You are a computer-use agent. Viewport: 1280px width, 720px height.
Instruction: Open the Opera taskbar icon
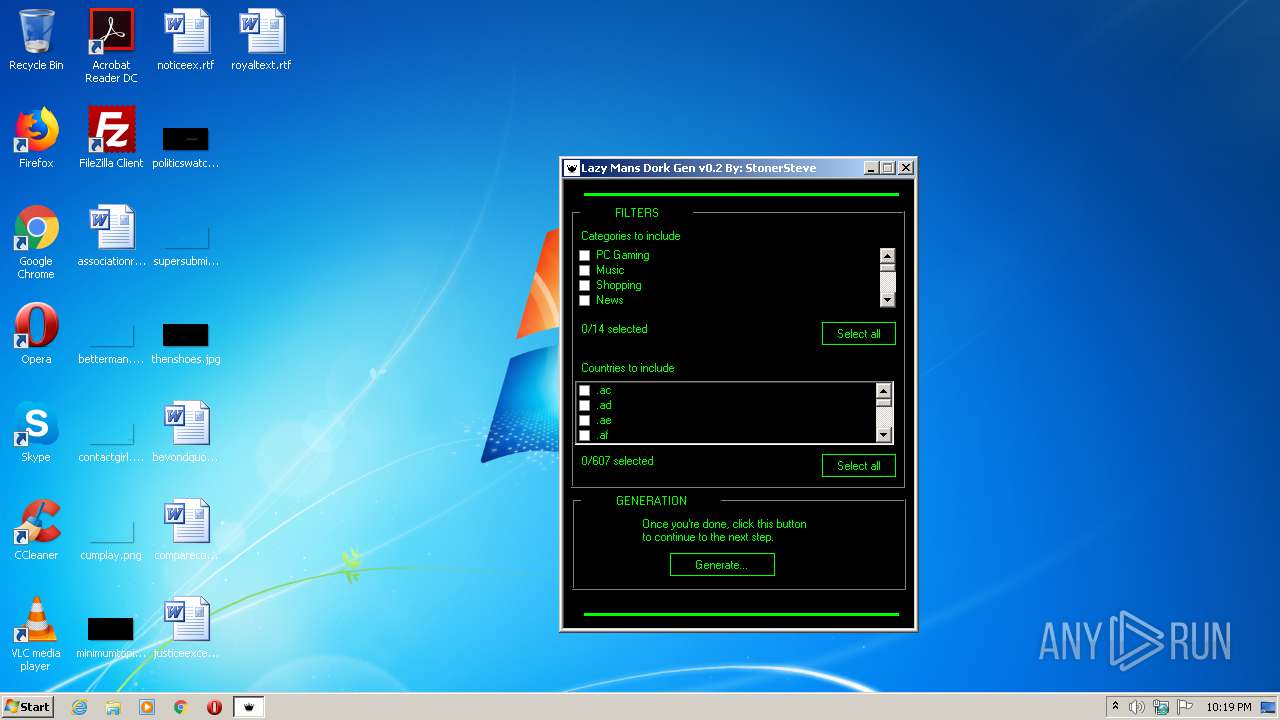(x=214, y=707)
